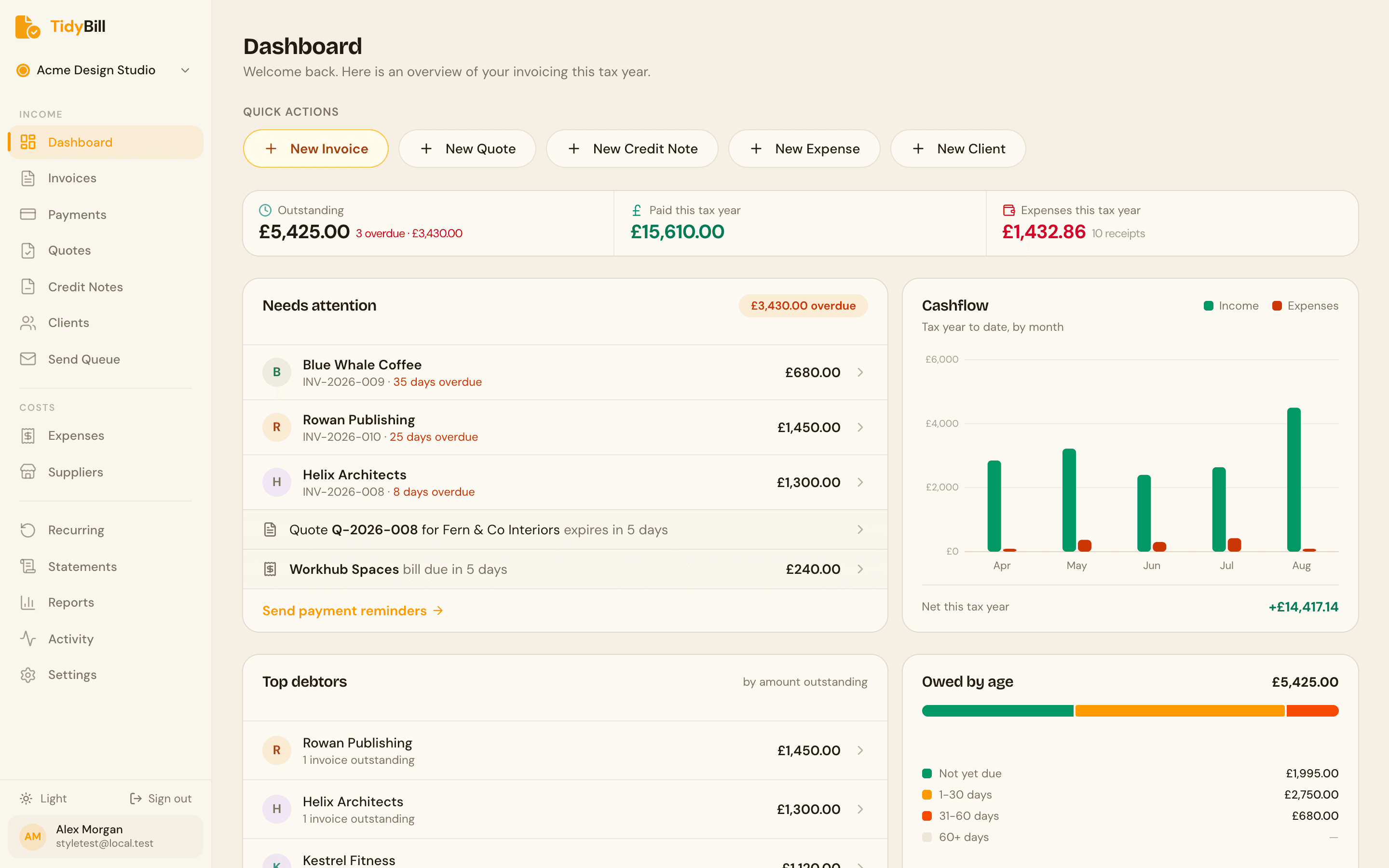This screenshot has width=1389, height=868.
Task: Click the plus icon on New Quote
Action: click(426, 149)
